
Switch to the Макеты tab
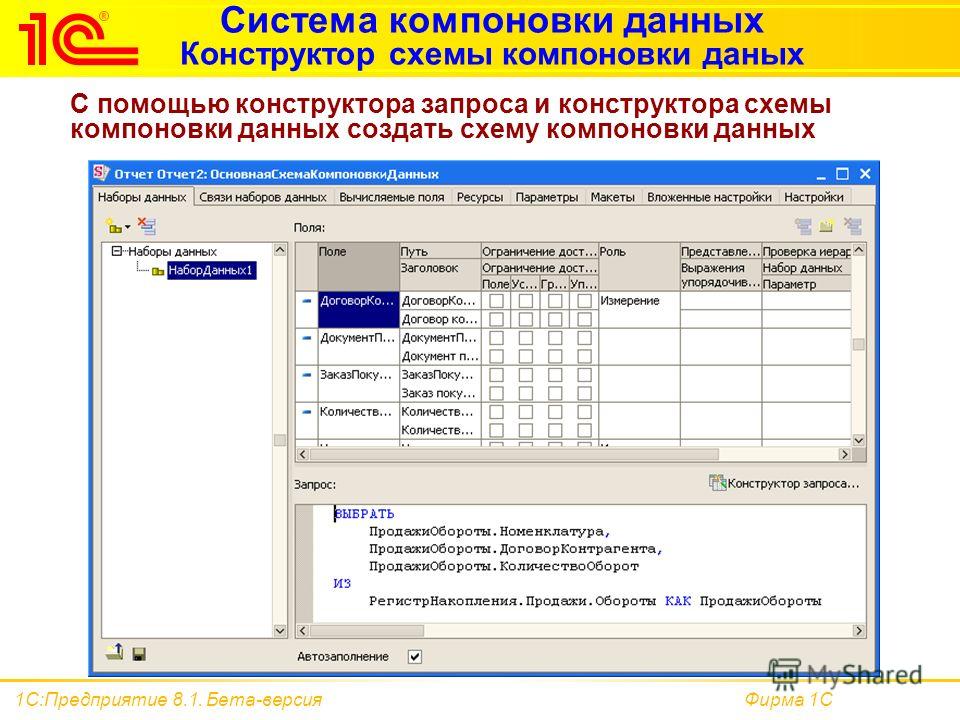pyautogui.click(x=612, y=197)
